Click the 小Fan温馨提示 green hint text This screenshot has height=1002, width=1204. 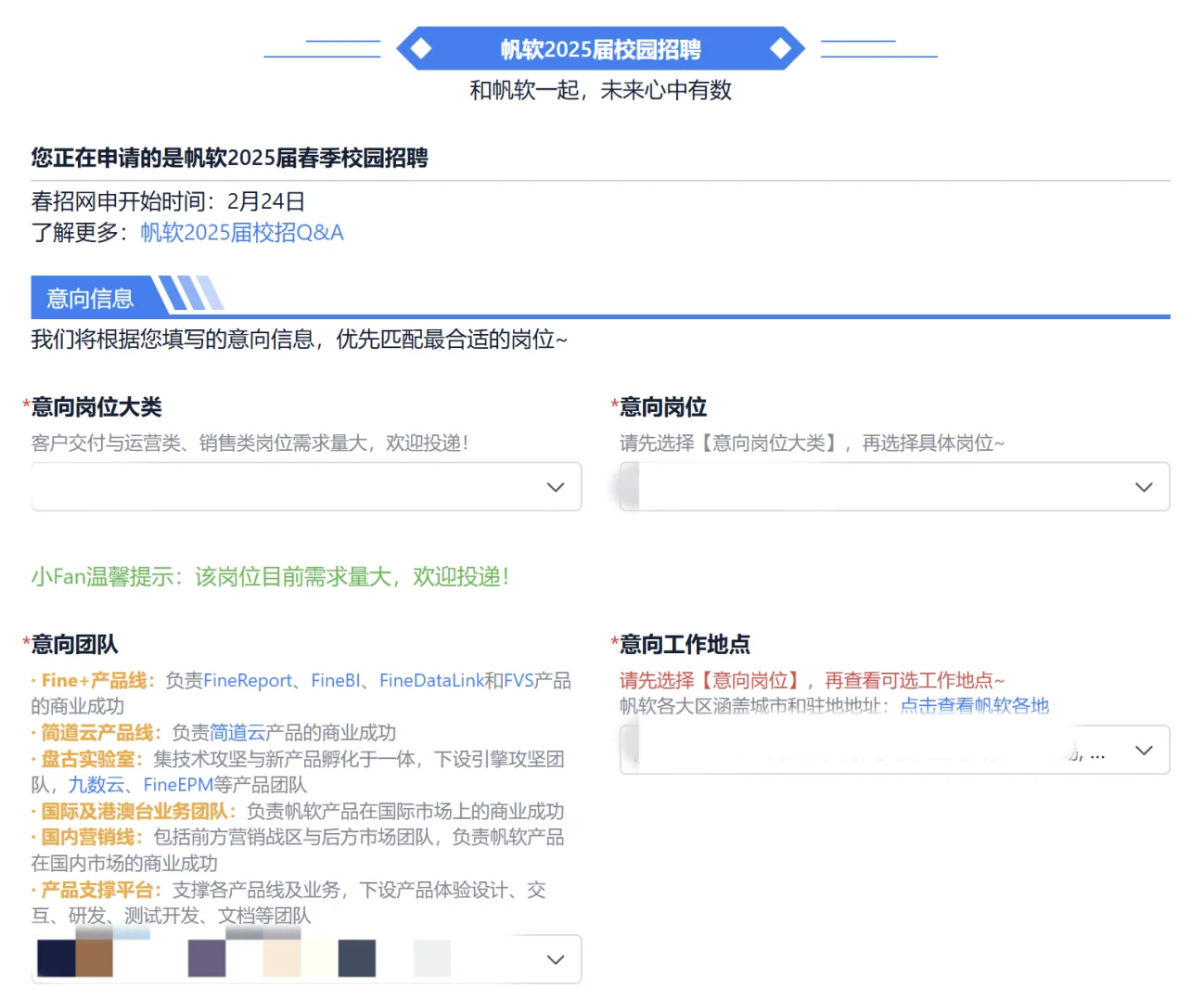pyautogui.click(x=270, y=577)
